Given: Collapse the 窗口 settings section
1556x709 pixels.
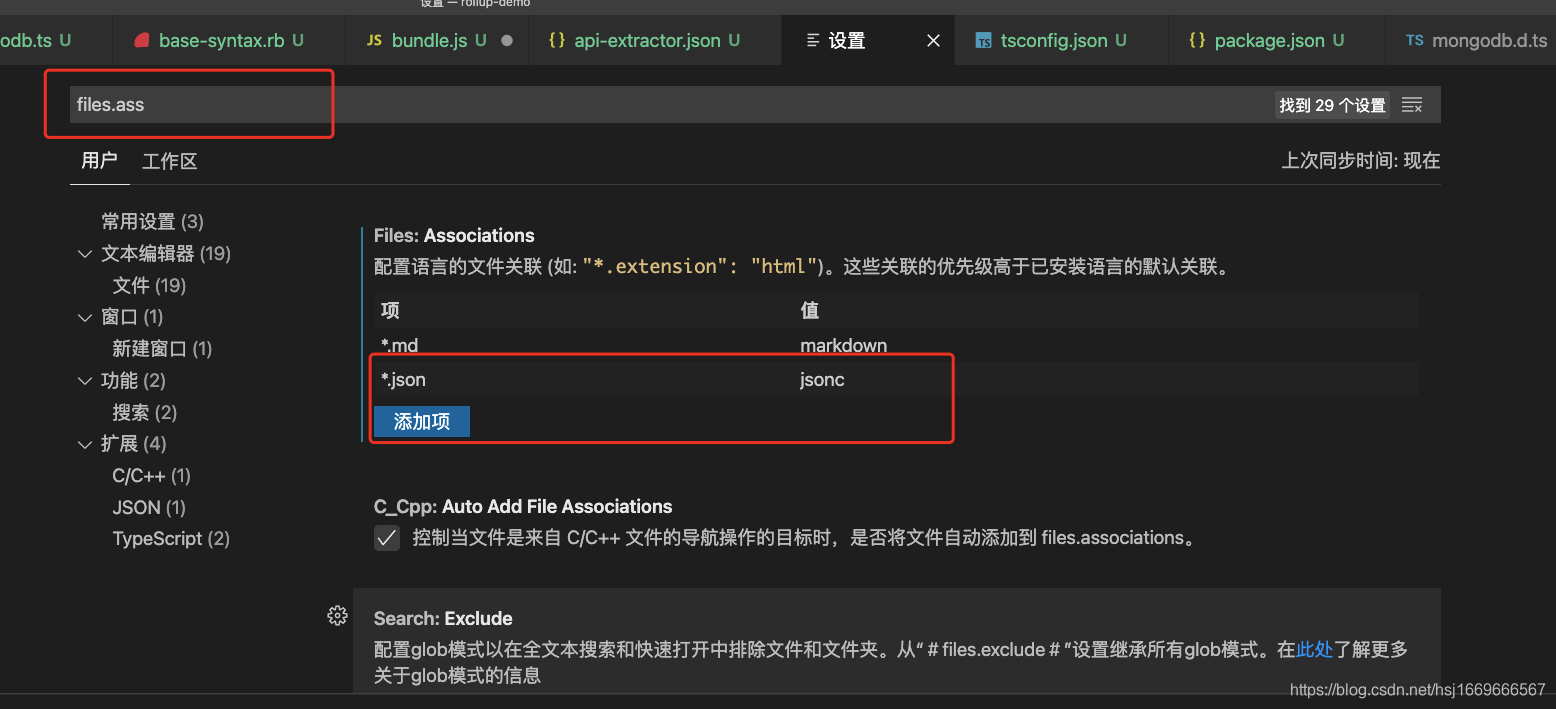Looking at the screenshot, I should pyautogui.click(x=84, y=317).
